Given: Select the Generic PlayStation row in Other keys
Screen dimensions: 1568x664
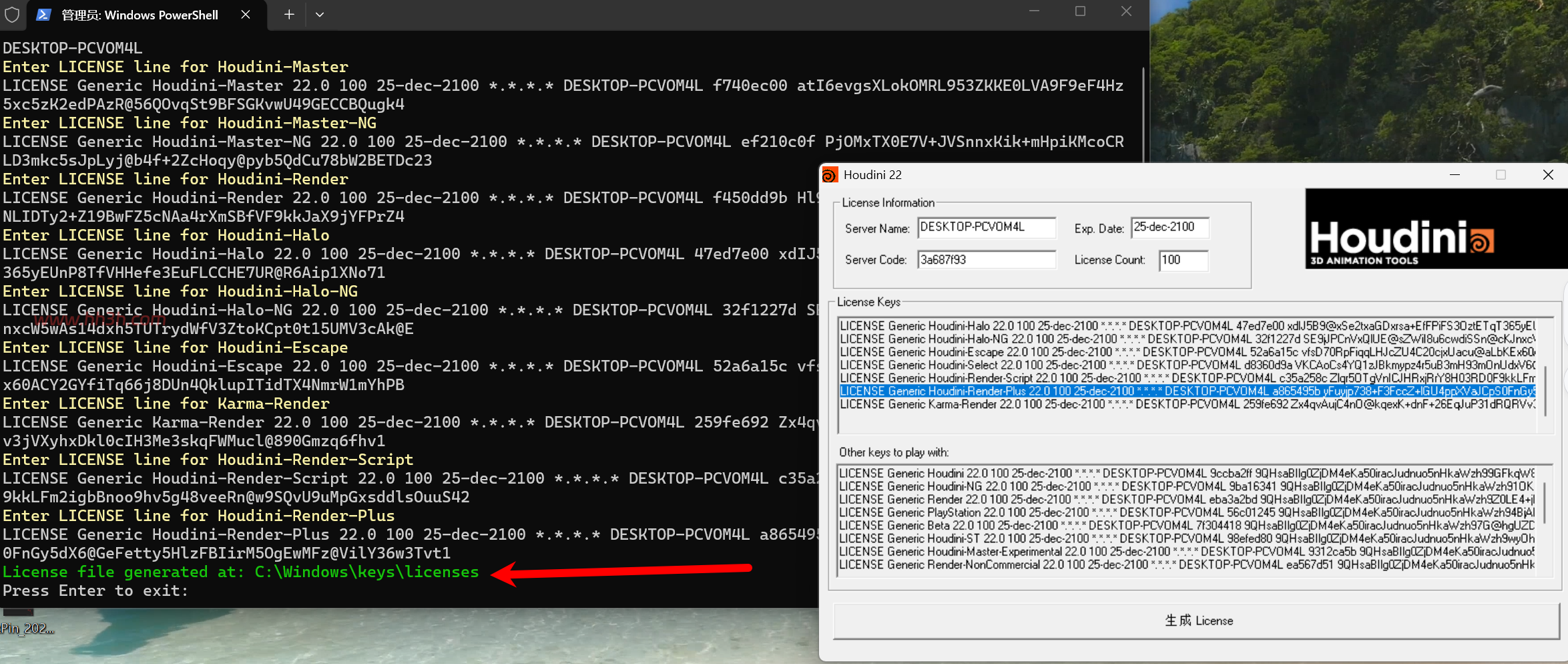Looking at the screenshot, I should (1187, 512).
